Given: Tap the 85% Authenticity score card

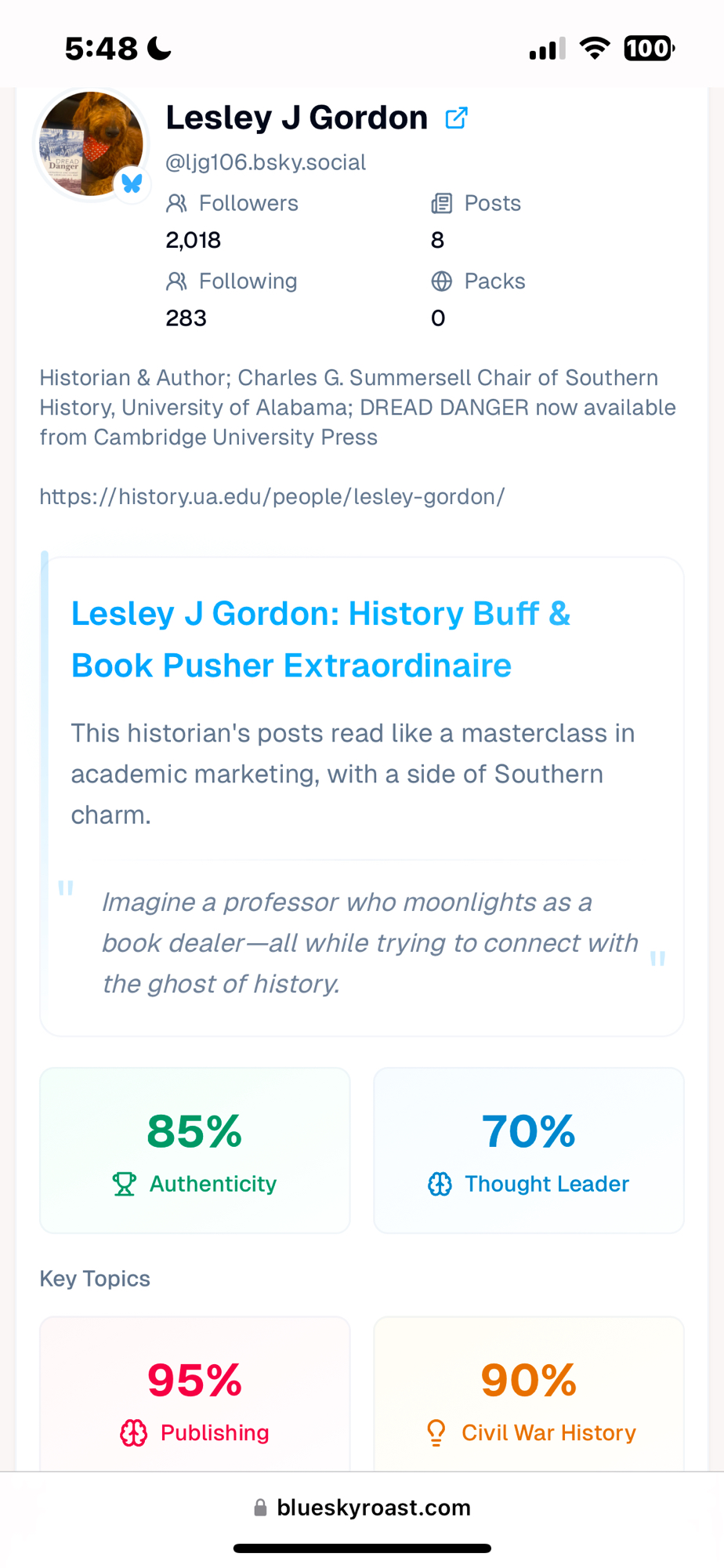Looking at the screenshot, I should (x=194, y=1150).
